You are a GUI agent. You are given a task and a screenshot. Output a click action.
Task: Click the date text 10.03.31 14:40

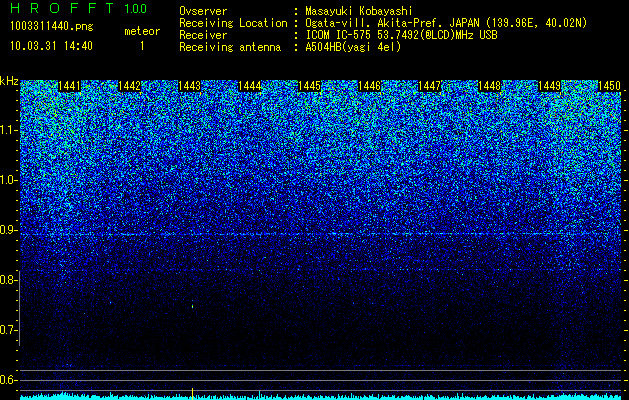51,46
